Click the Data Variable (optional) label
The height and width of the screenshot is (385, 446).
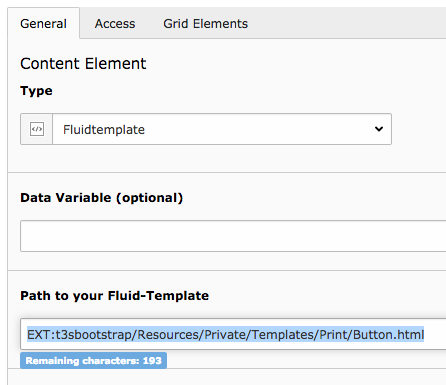[x=102, y=198]
